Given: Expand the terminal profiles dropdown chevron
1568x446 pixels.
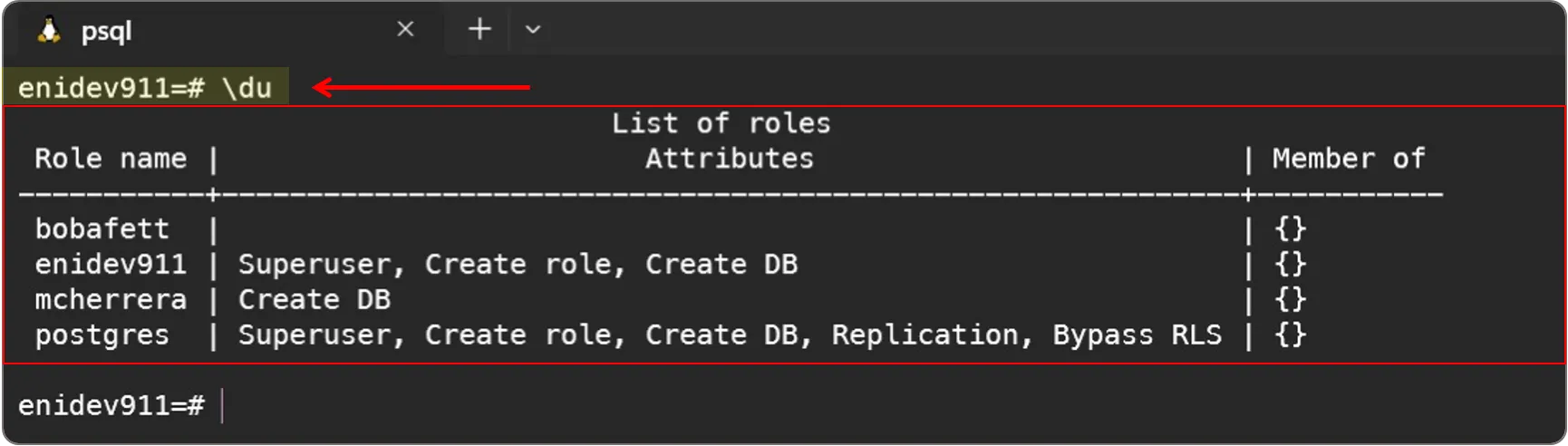Looking at the screenshot, I should point(533,30).
